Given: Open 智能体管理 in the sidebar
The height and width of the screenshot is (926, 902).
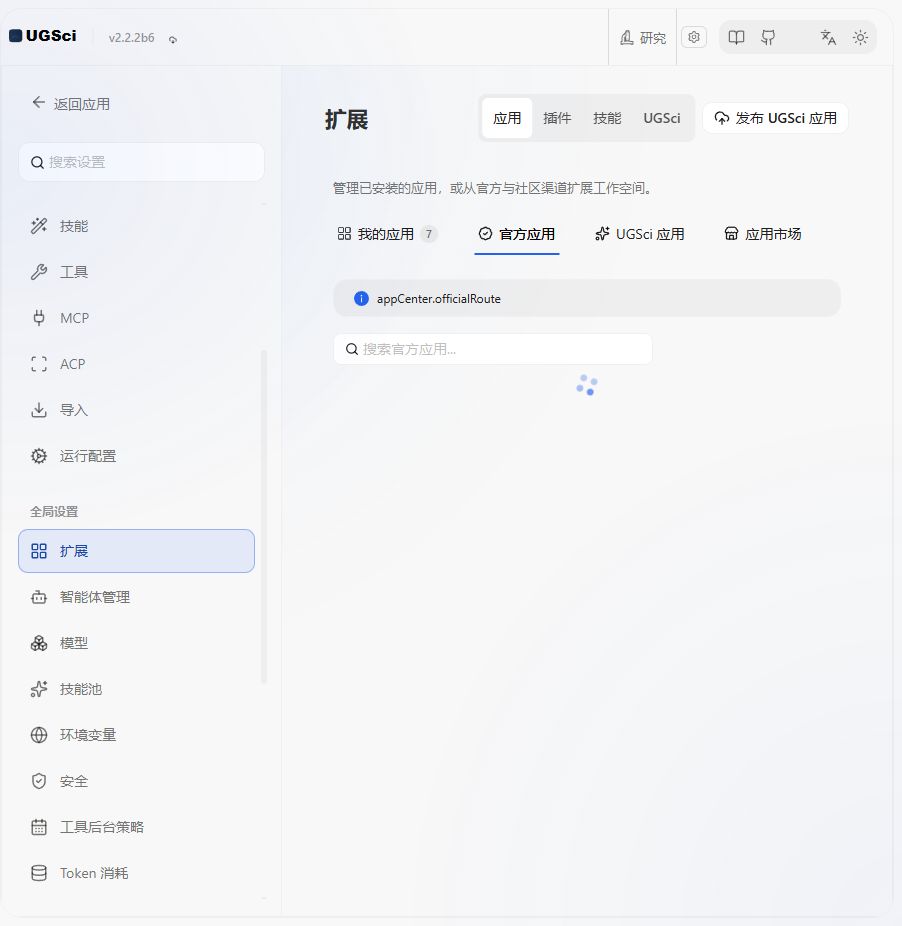Looking at the screenshot, I should (136, 597).
